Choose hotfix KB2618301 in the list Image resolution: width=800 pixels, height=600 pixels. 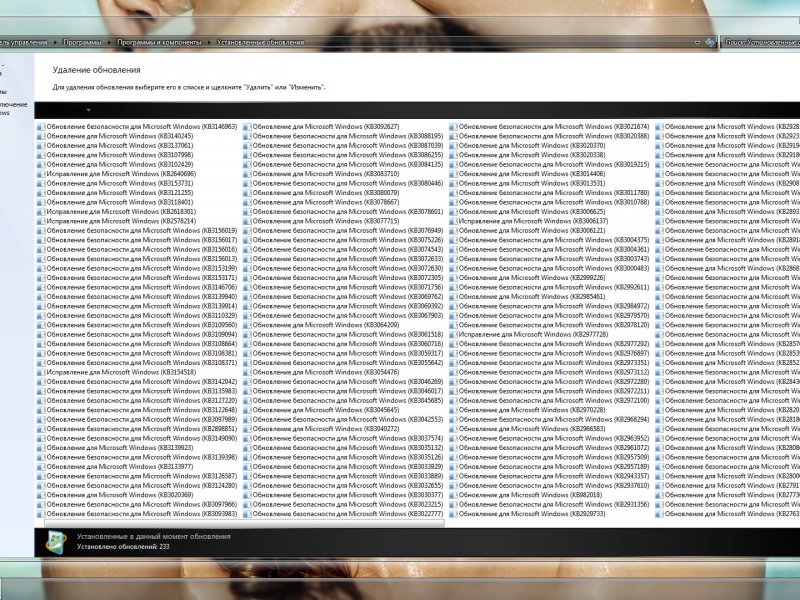[x=117, y=212]
